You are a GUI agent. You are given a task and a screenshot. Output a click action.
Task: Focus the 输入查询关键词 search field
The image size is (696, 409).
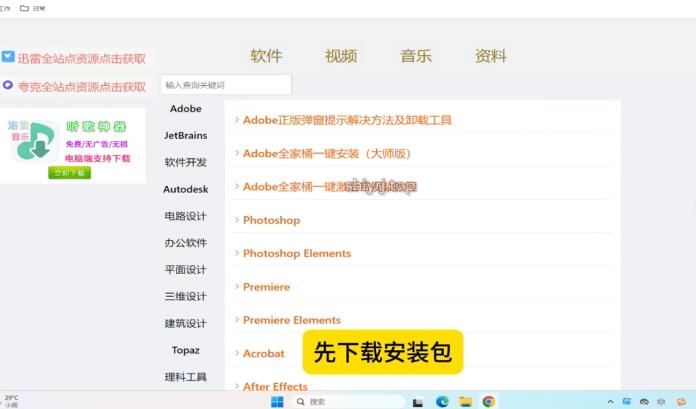pyautogui.click(x=226, y=85)
